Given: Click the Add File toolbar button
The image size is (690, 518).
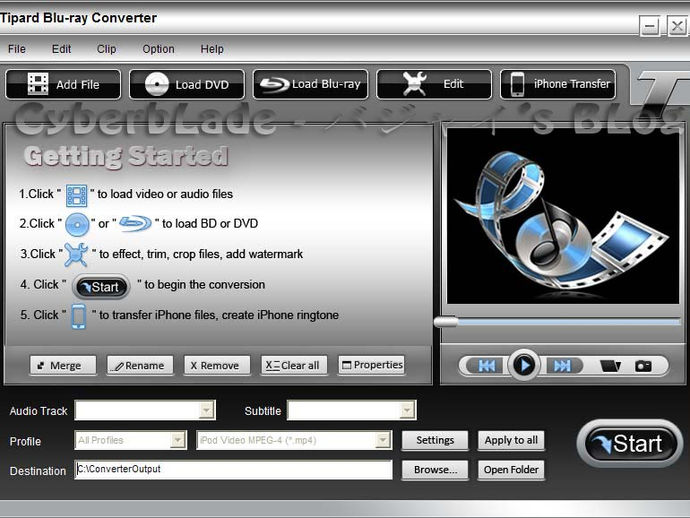Looking at the screenshot, I should click(x=63, y=84).
